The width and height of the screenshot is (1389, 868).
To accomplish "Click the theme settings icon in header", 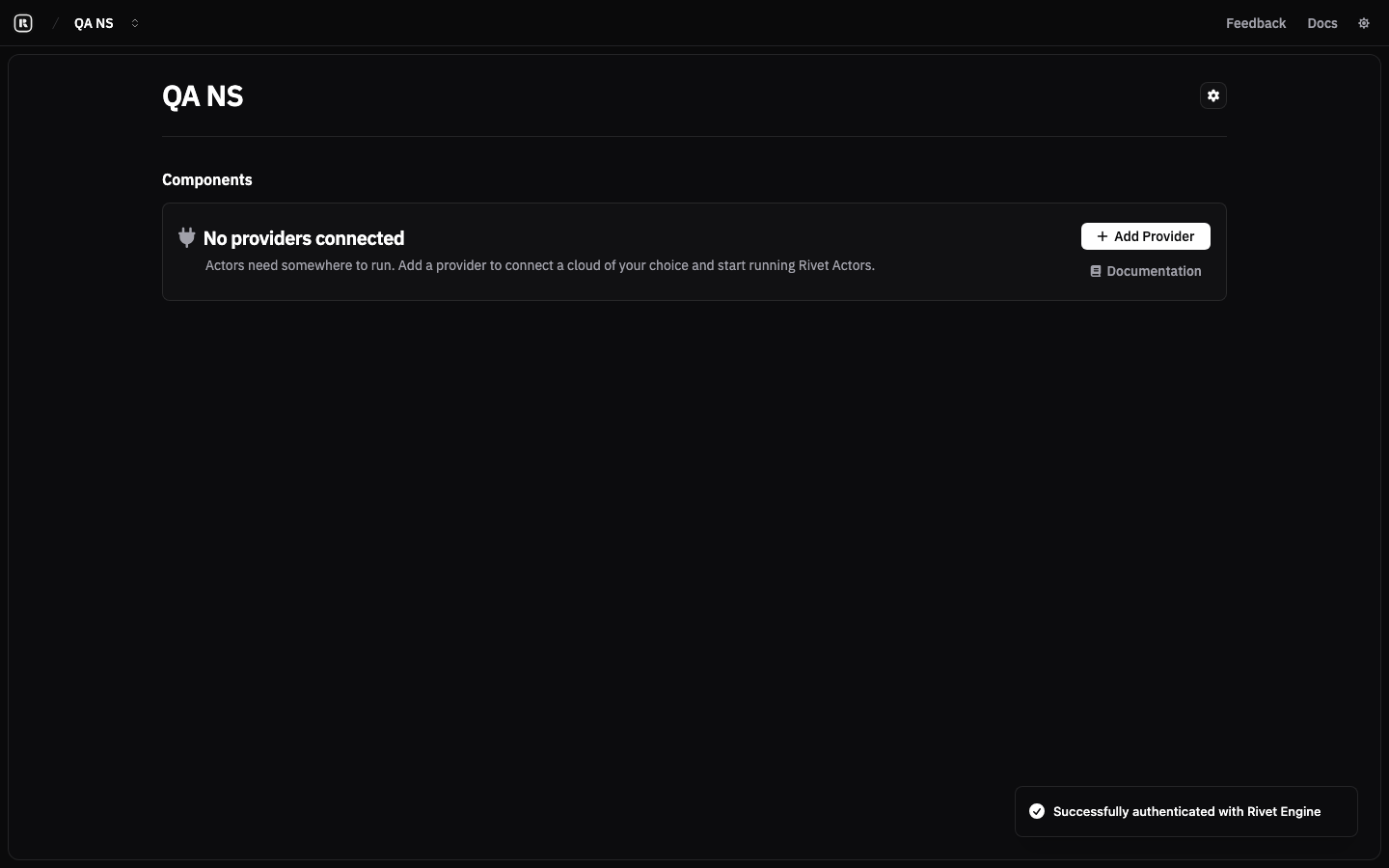I will point(1364,23).
